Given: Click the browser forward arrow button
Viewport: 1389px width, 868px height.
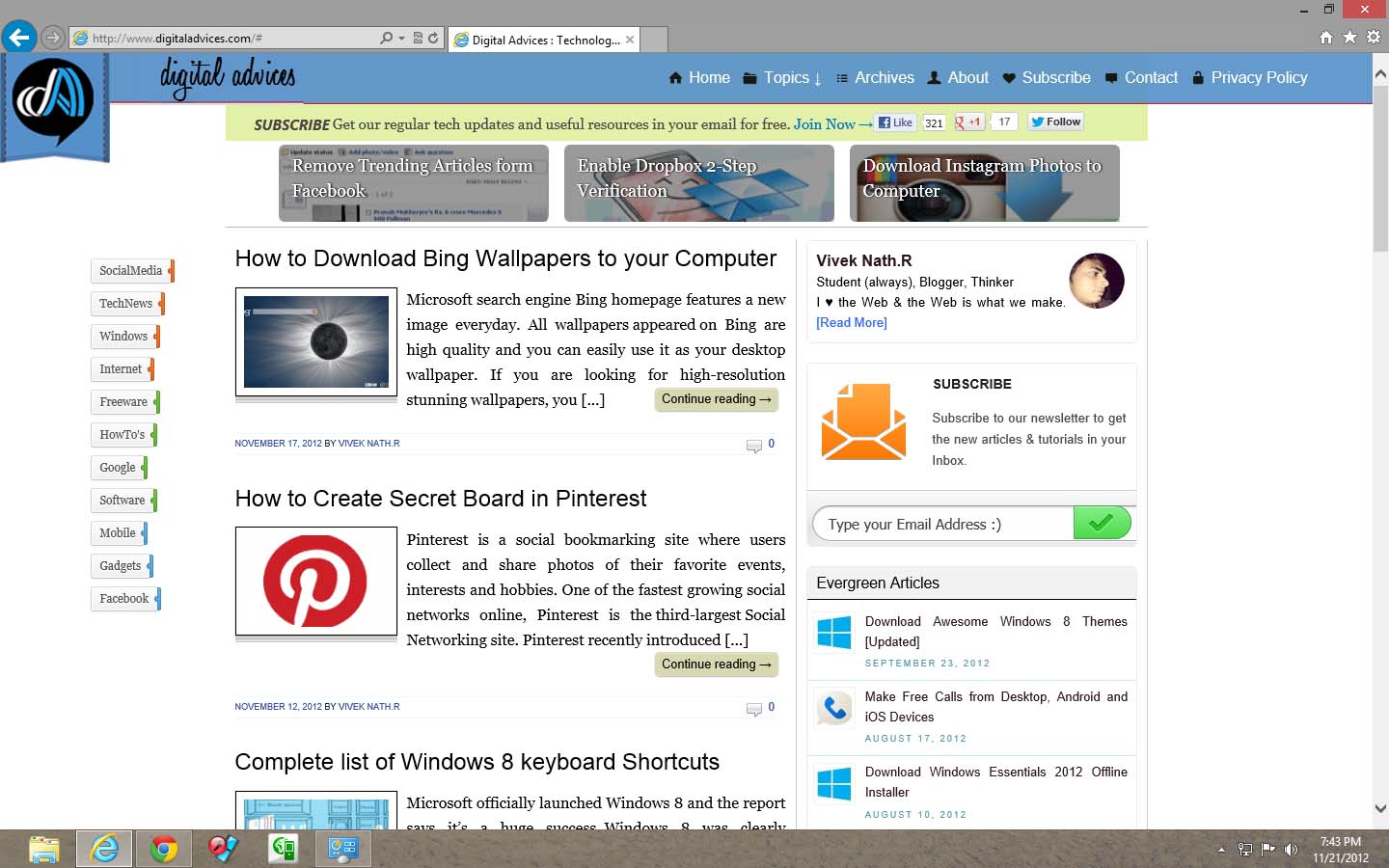Looking at the screenshot, I should [52, 39].
